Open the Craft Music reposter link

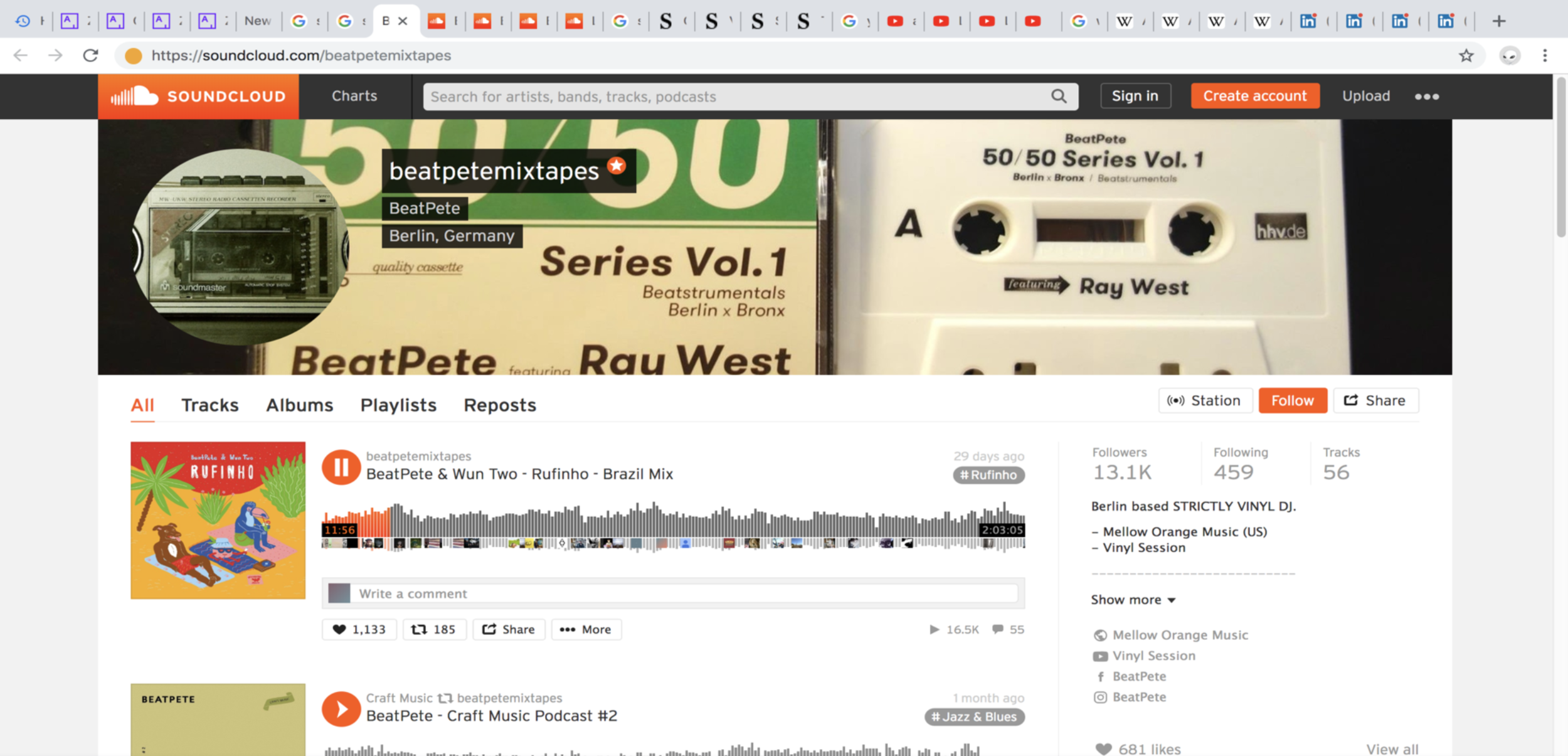coord(399,698)
